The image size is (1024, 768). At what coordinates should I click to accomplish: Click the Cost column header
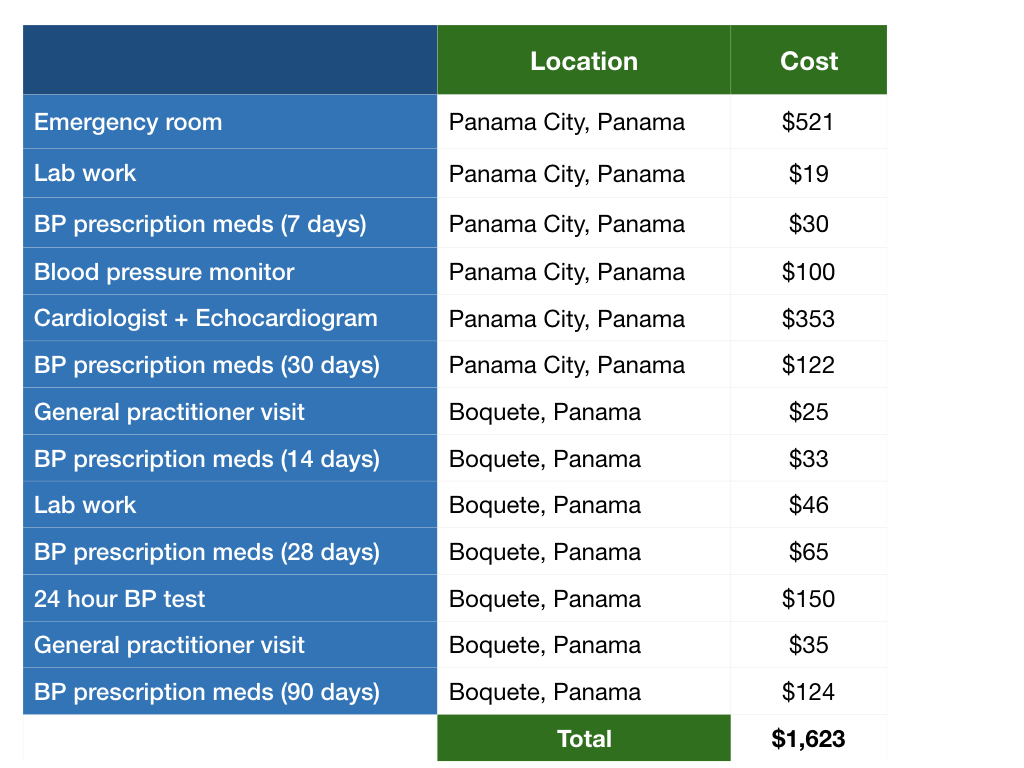[808, 61]
